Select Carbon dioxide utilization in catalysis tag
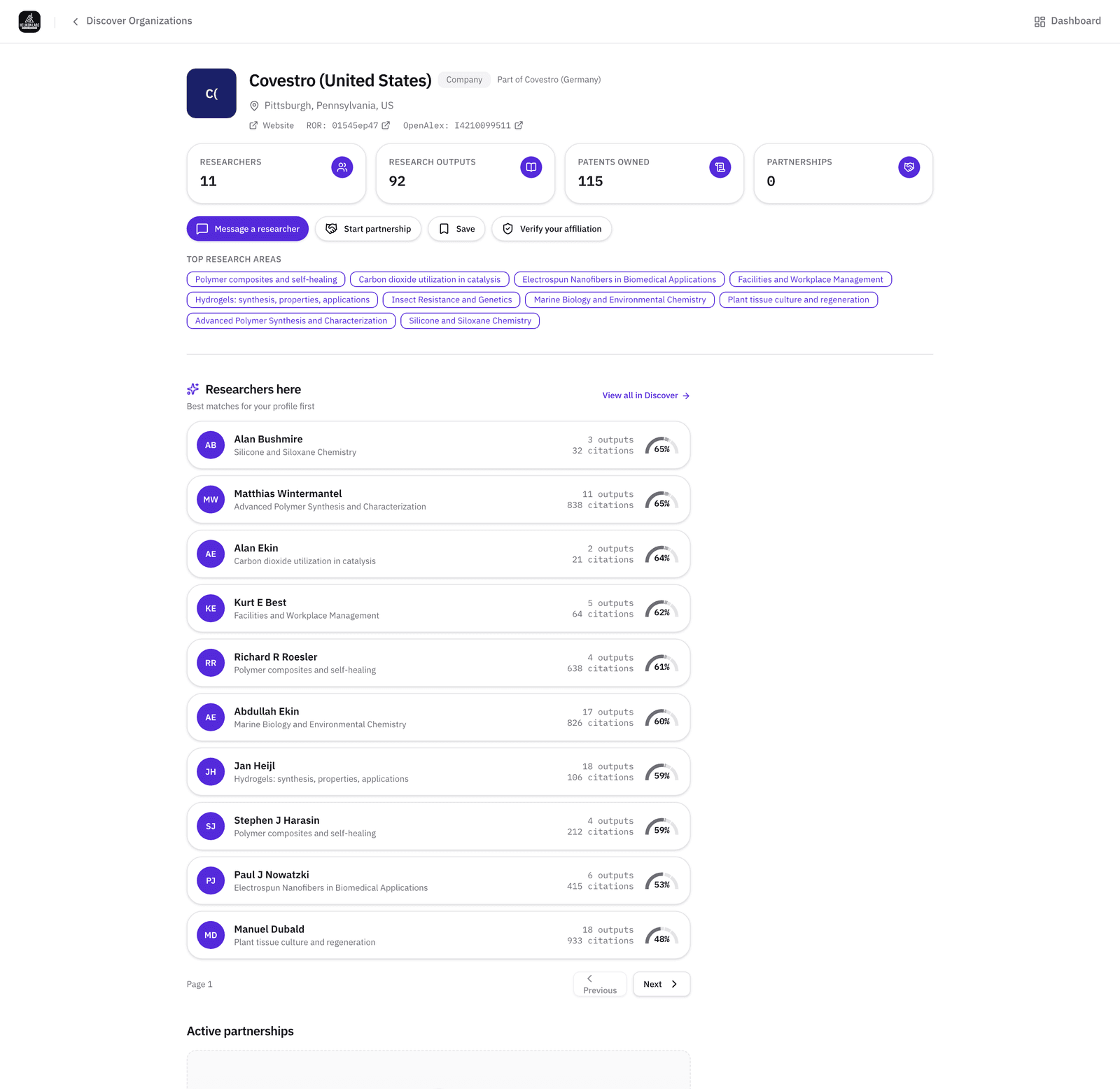Screen dimensions: 1120x1089 tap(430, 279)
